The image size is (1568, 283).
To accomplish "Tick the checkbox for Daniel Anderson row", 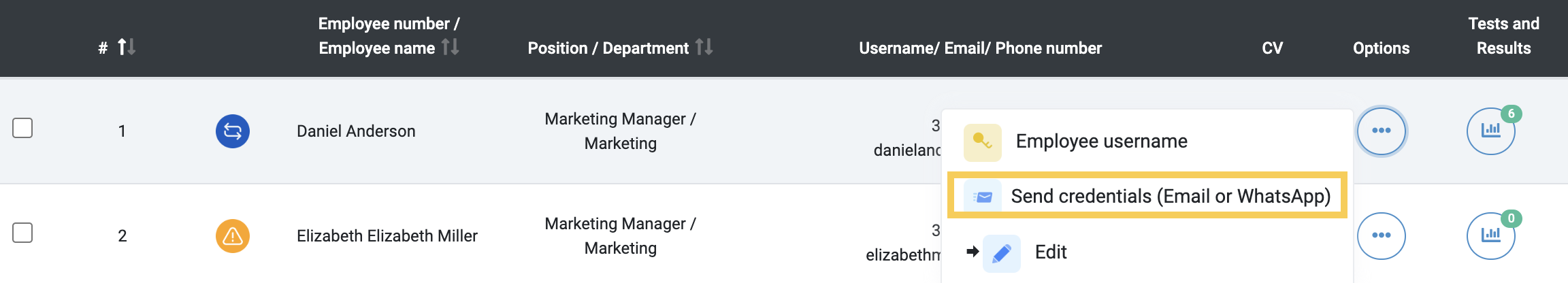I will tap(22, 128).
